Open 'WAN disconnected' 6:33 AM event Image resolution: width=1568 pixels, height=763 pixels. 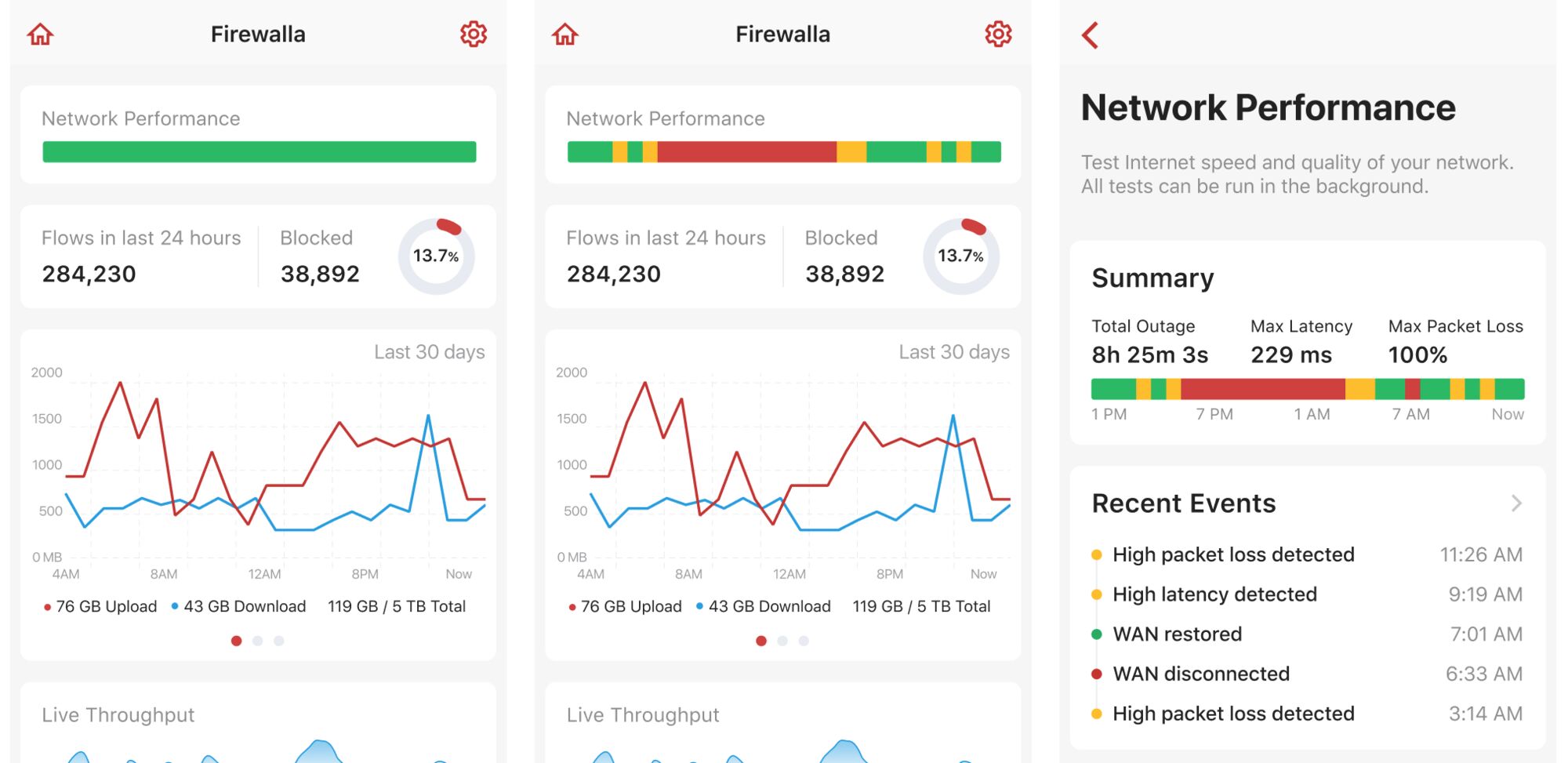click(1307, 674)
